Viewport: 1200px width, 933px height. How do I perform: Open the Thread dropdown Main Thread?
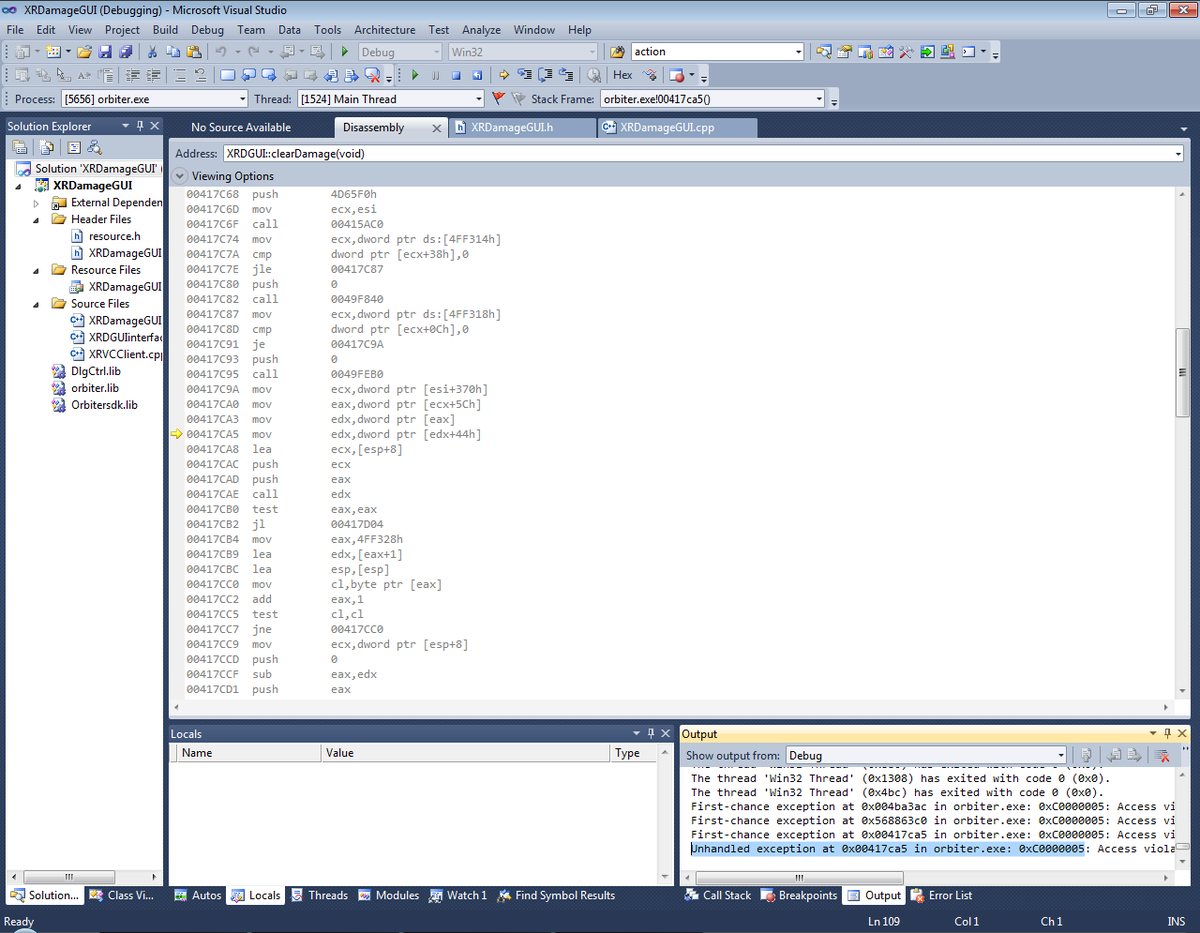(391, 99)
